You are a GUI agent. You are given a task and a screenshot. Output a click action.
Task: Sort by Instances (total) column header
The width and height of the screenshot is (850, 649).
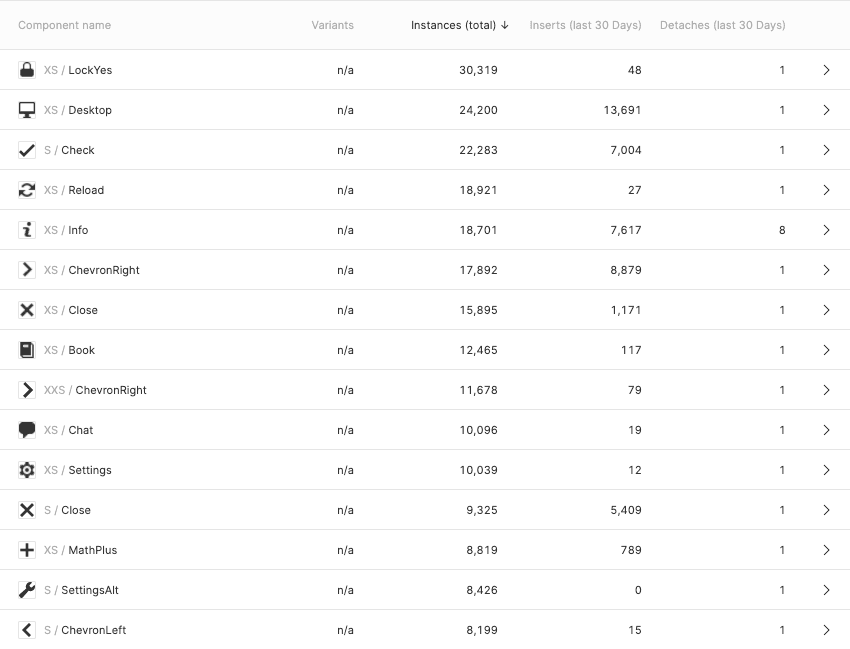tap(460, 25)
